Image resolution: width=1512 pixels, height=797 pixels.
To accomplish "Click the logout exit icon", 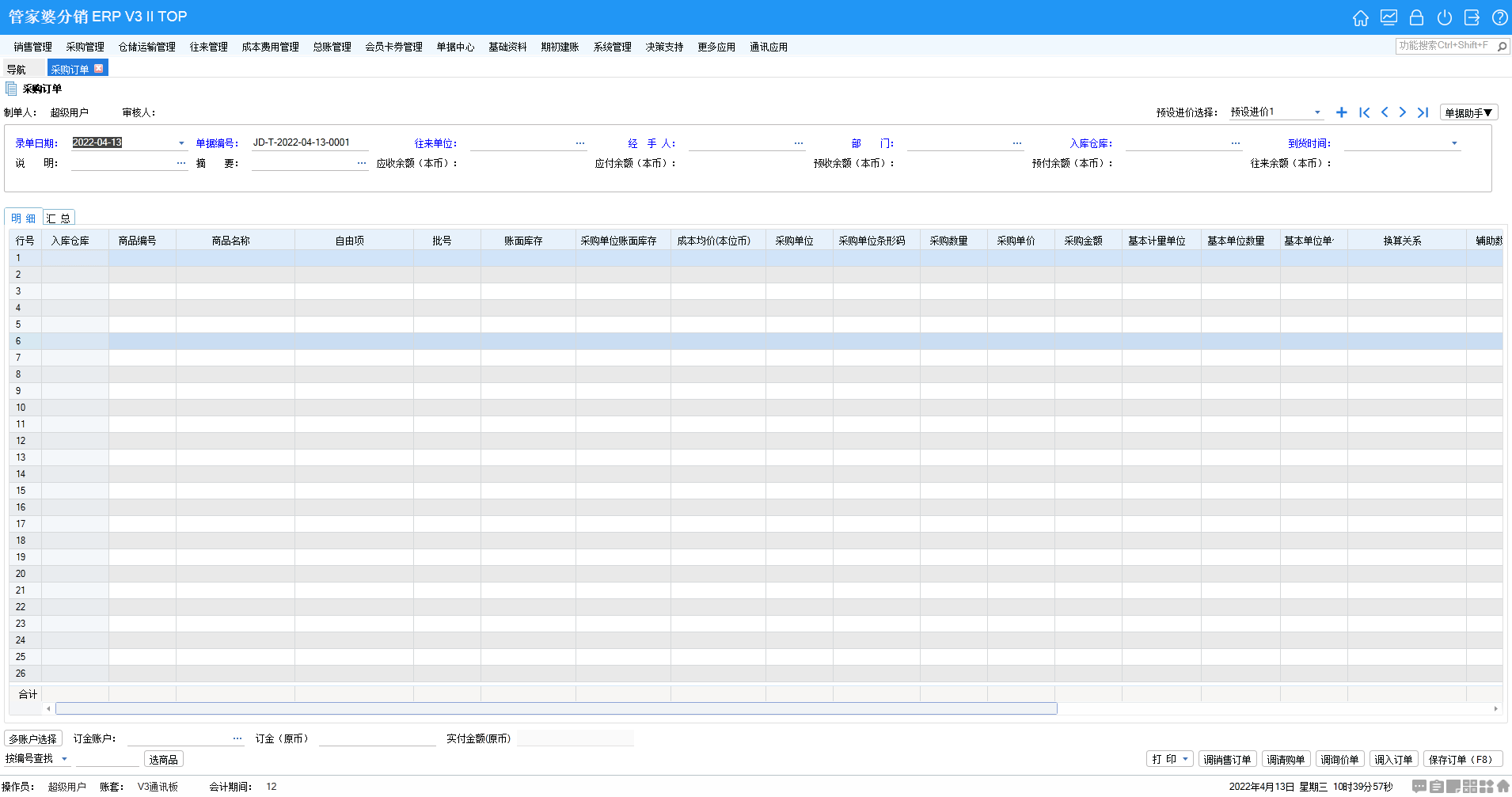I will 1472,17.
